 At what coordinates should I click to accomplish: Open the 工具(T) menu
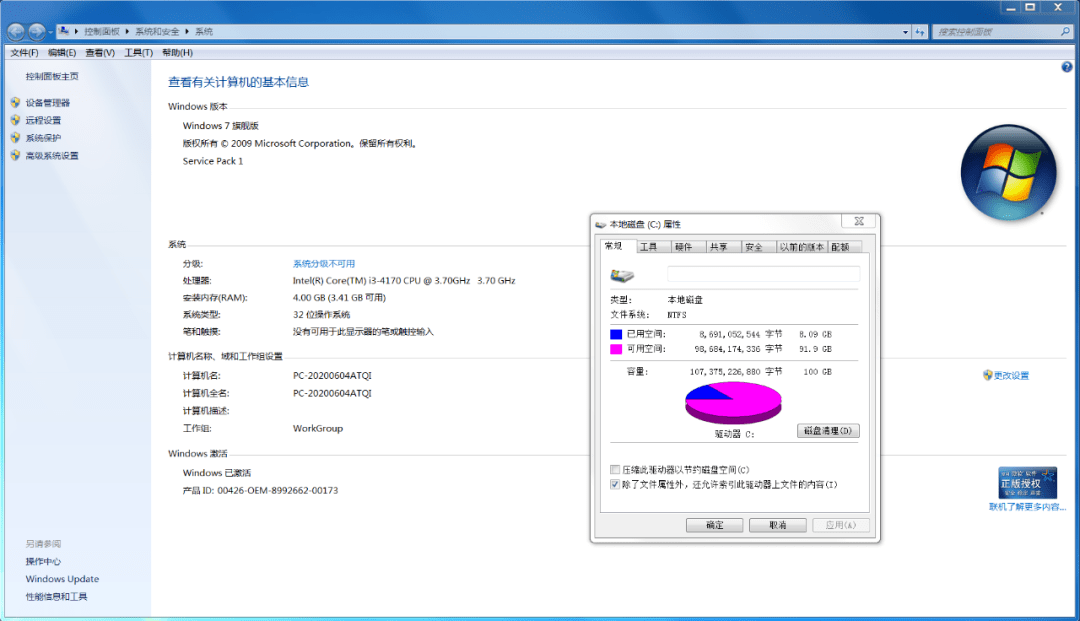[138, 53]
